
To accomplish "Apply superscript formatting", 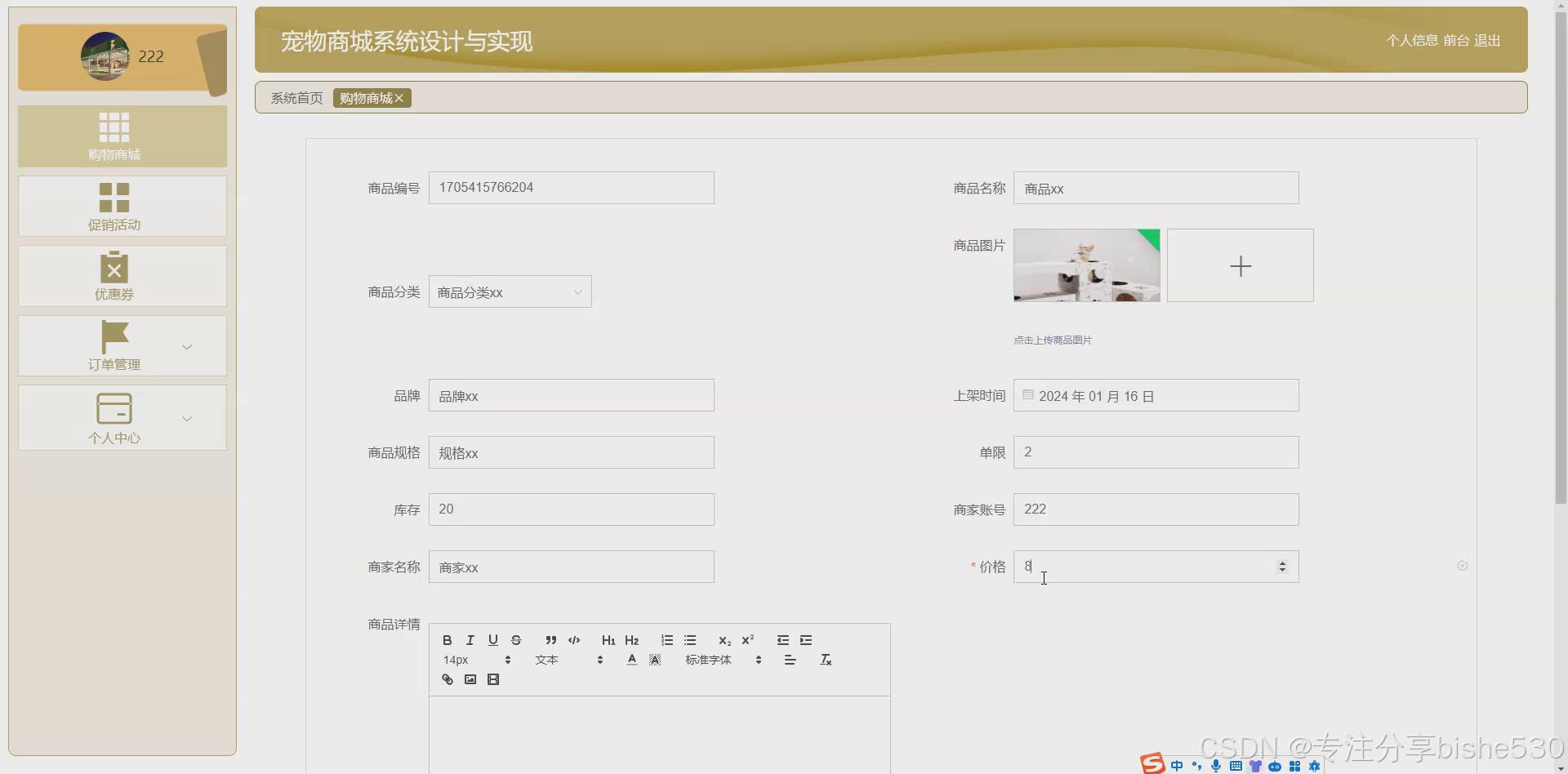I will tap(747, 640).
